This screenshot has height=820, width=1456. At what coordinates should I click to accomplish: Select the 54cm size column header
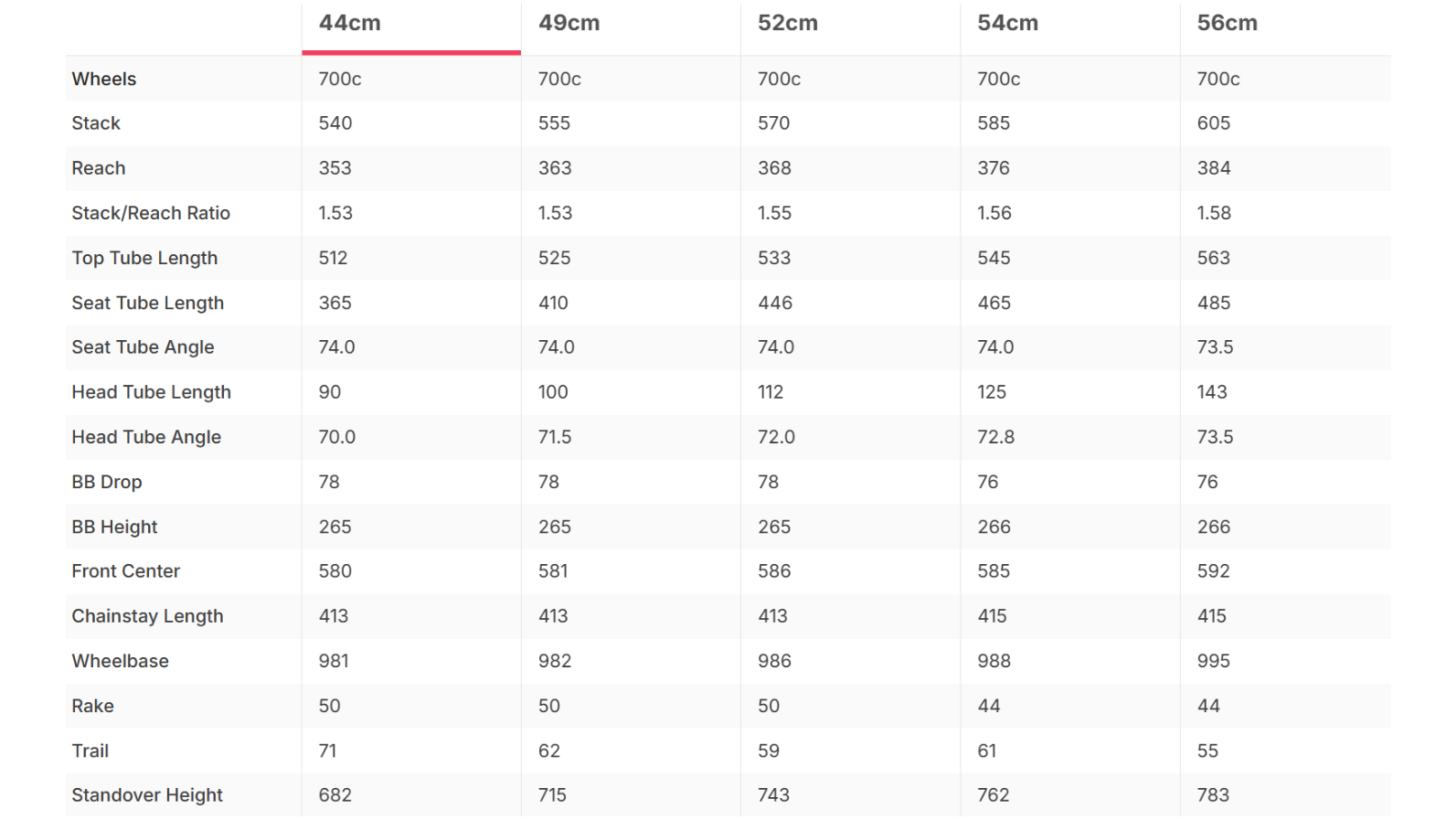[x=1007, y=23]
